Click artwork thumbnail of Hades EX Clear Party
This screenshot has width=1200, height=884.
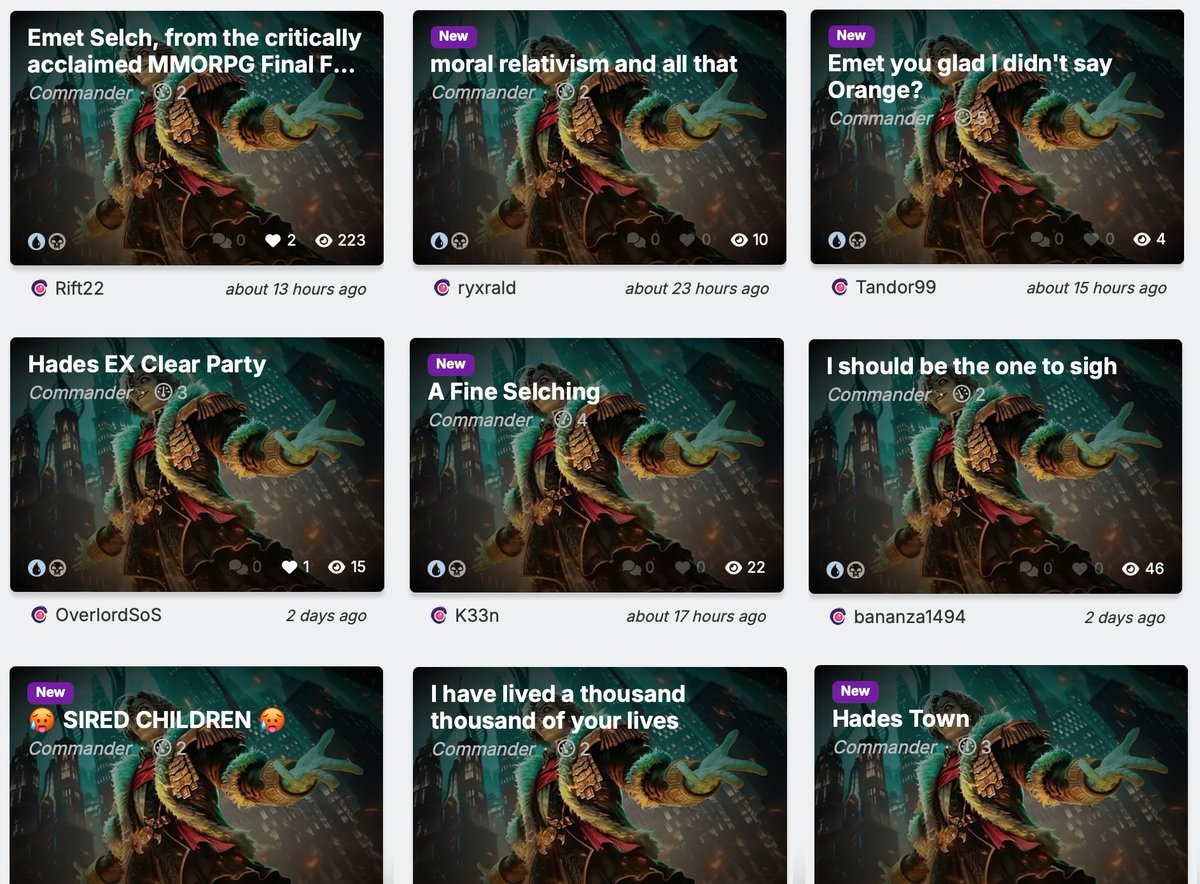(x=197, y=465)
